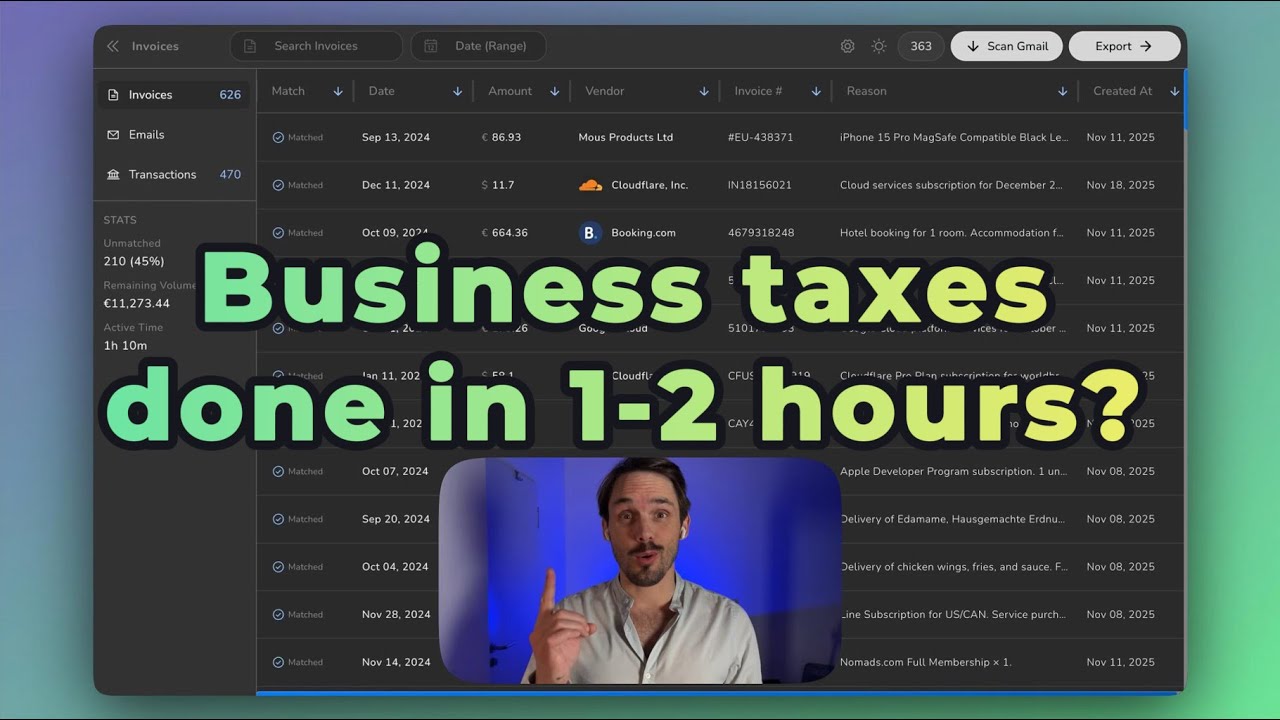Sort by Match column arrow
Screen dimensions: 1280x720
click(338, 91)
